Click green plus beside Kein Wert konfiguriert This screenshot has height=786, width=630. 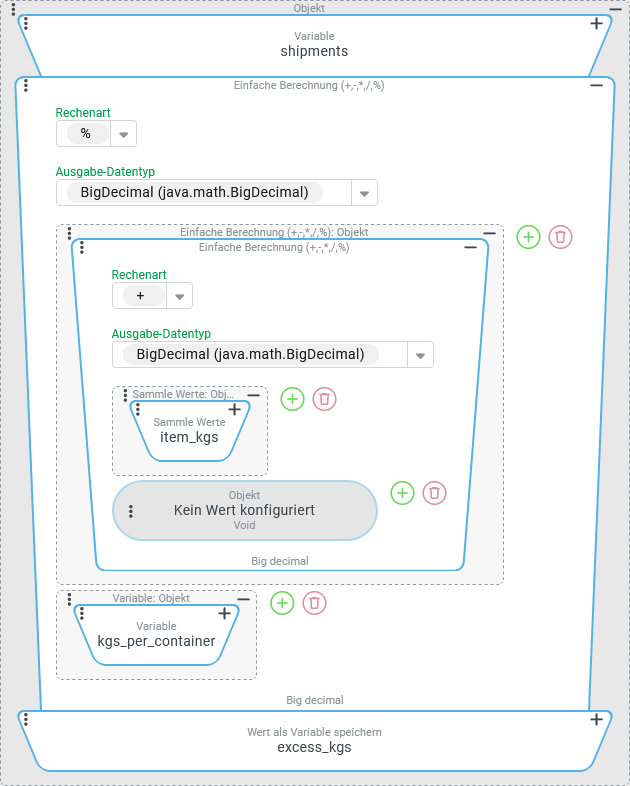point(402,493)
